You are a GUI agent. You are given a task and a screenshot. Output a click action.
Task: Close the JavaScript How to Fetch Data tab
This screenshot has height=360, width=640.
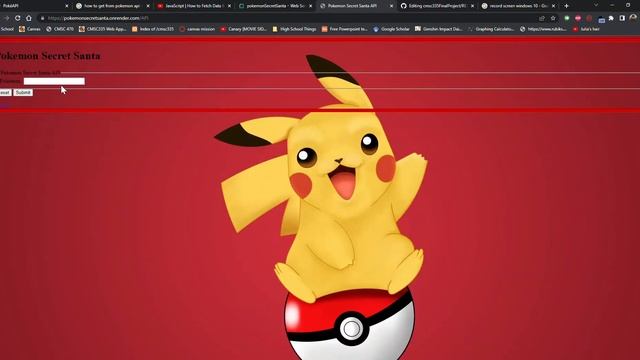point(229,6)
